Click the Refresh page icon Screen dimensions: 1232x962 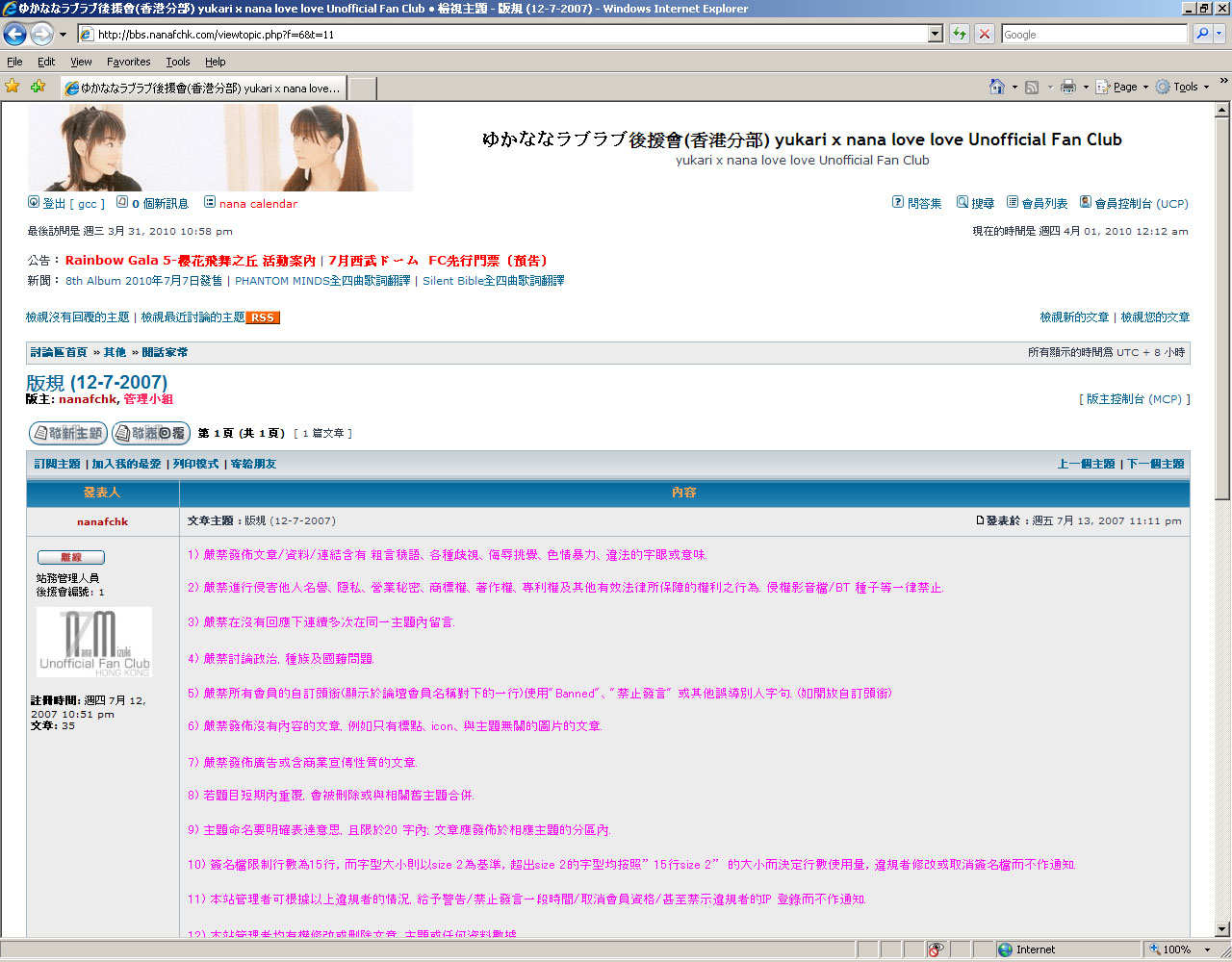pos(960,35)
